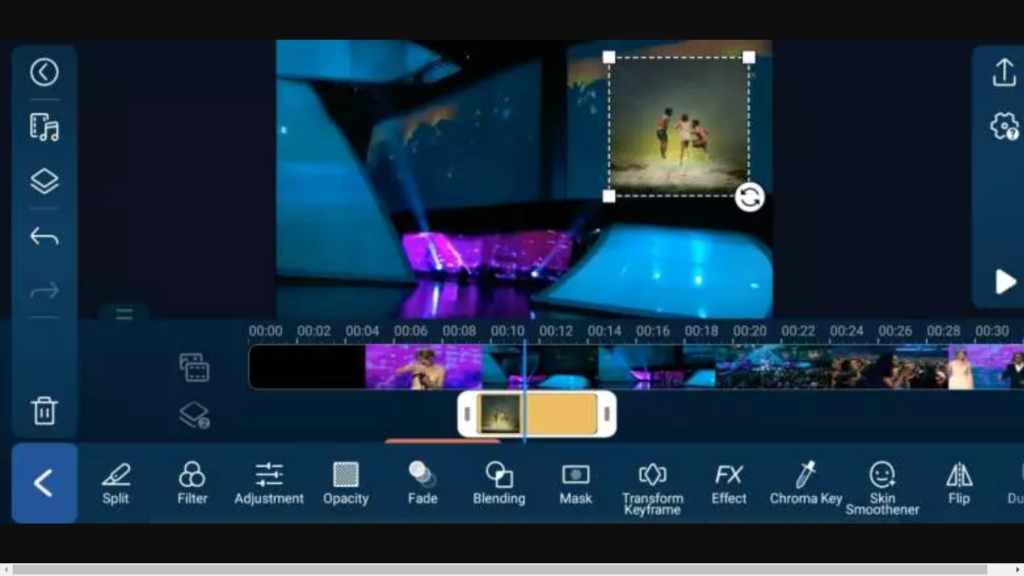The height and width of the screenshot is (576, 1024).
Task: Export the project via the share icon
Action: tap(1005, 72)
